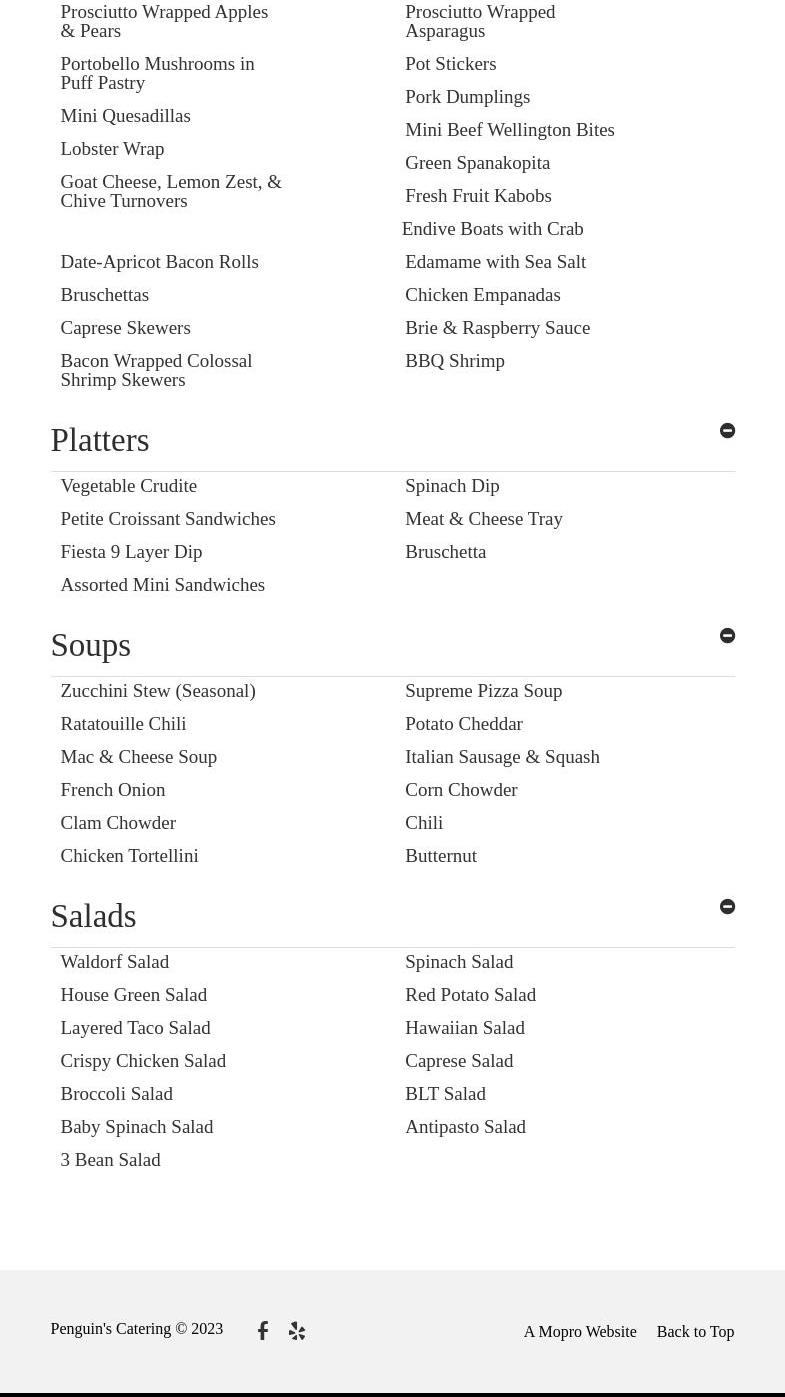Open the A Mopro Website link
This screenshot has width=785, height=1397.
point(580,1332)
